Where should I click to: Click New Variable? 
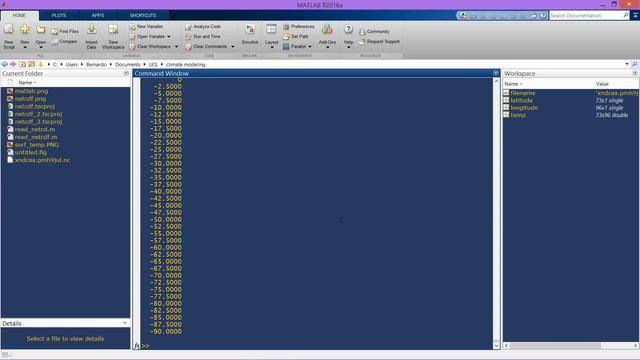(146, 27)
